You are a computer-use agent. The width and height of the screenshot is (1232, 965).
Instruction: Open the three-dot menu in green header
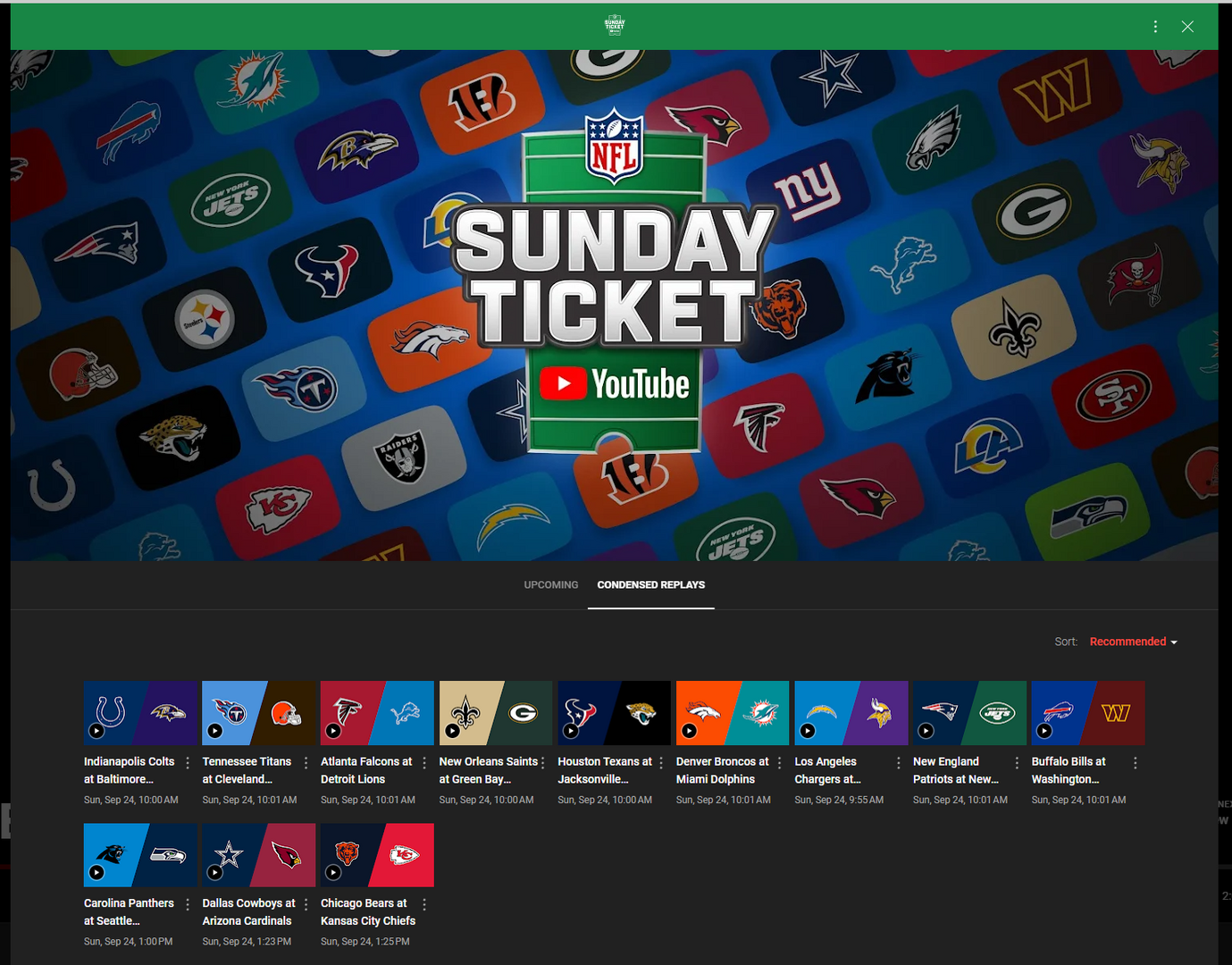[1155, 27]
